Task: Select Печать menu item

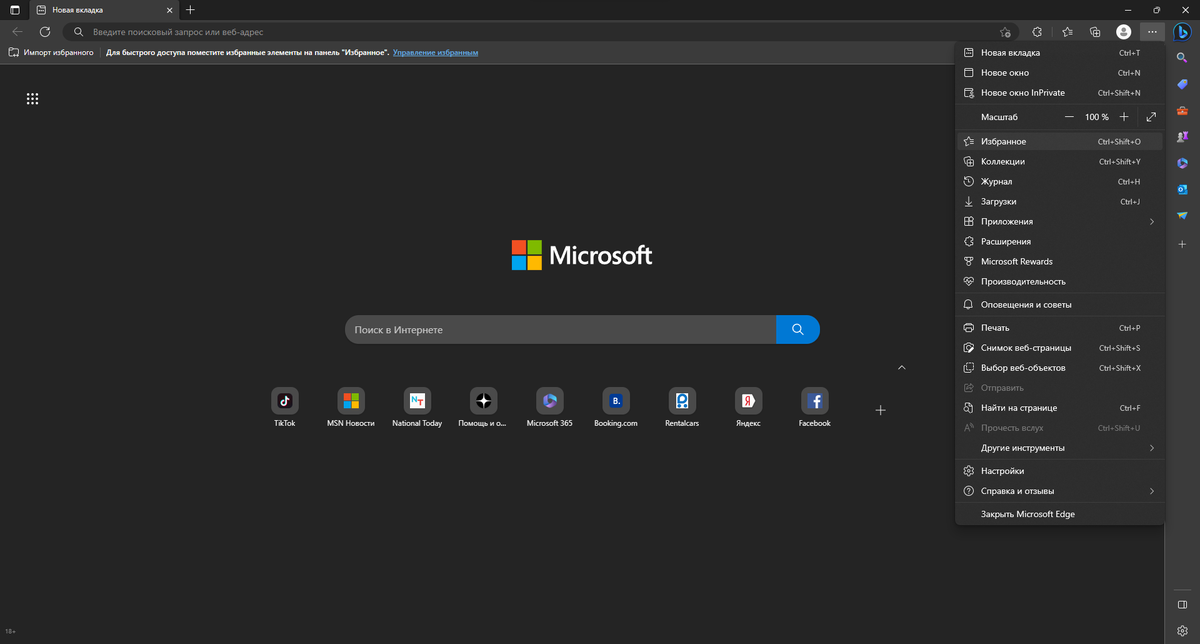Action: click(1060, 328)
